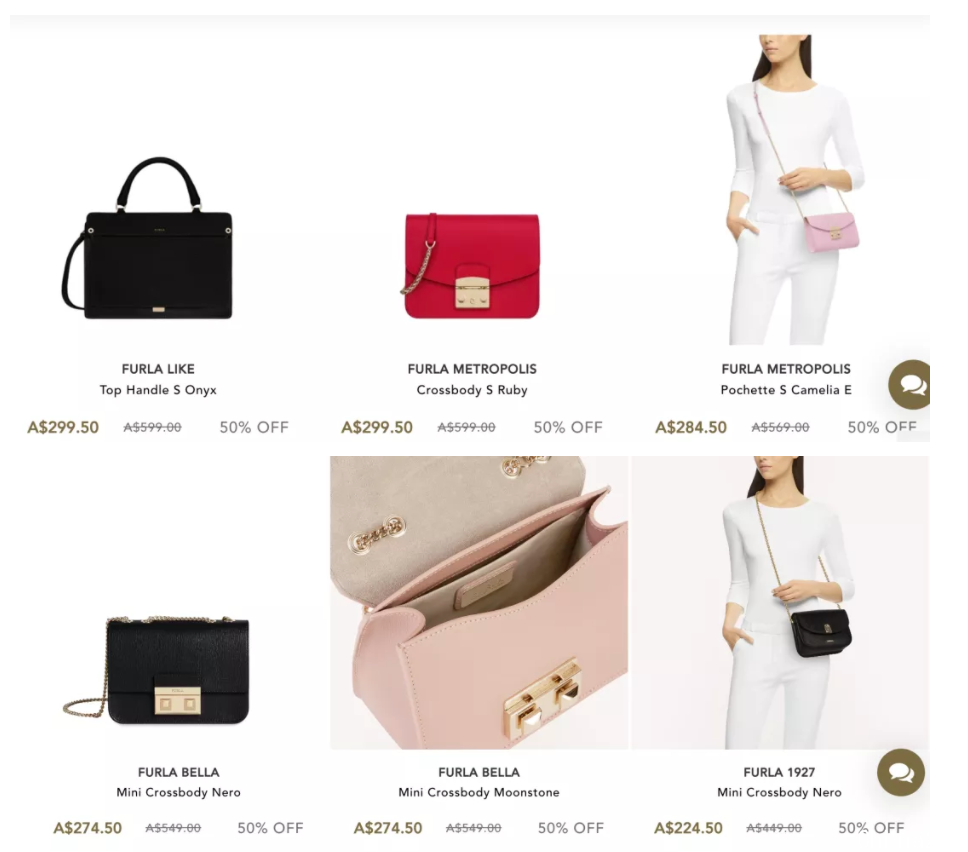Open the FURLA 1927 product title

779,772
